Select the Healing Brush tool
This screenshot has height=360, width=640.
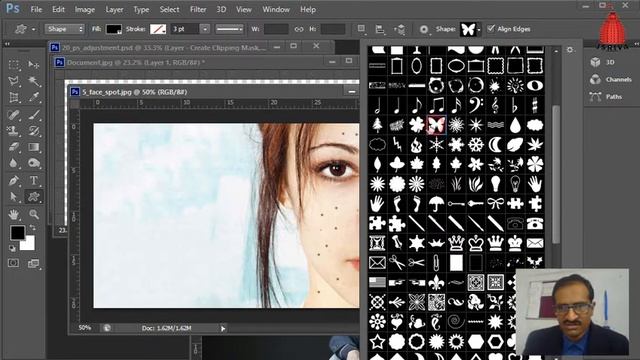[x=14, y=115]
